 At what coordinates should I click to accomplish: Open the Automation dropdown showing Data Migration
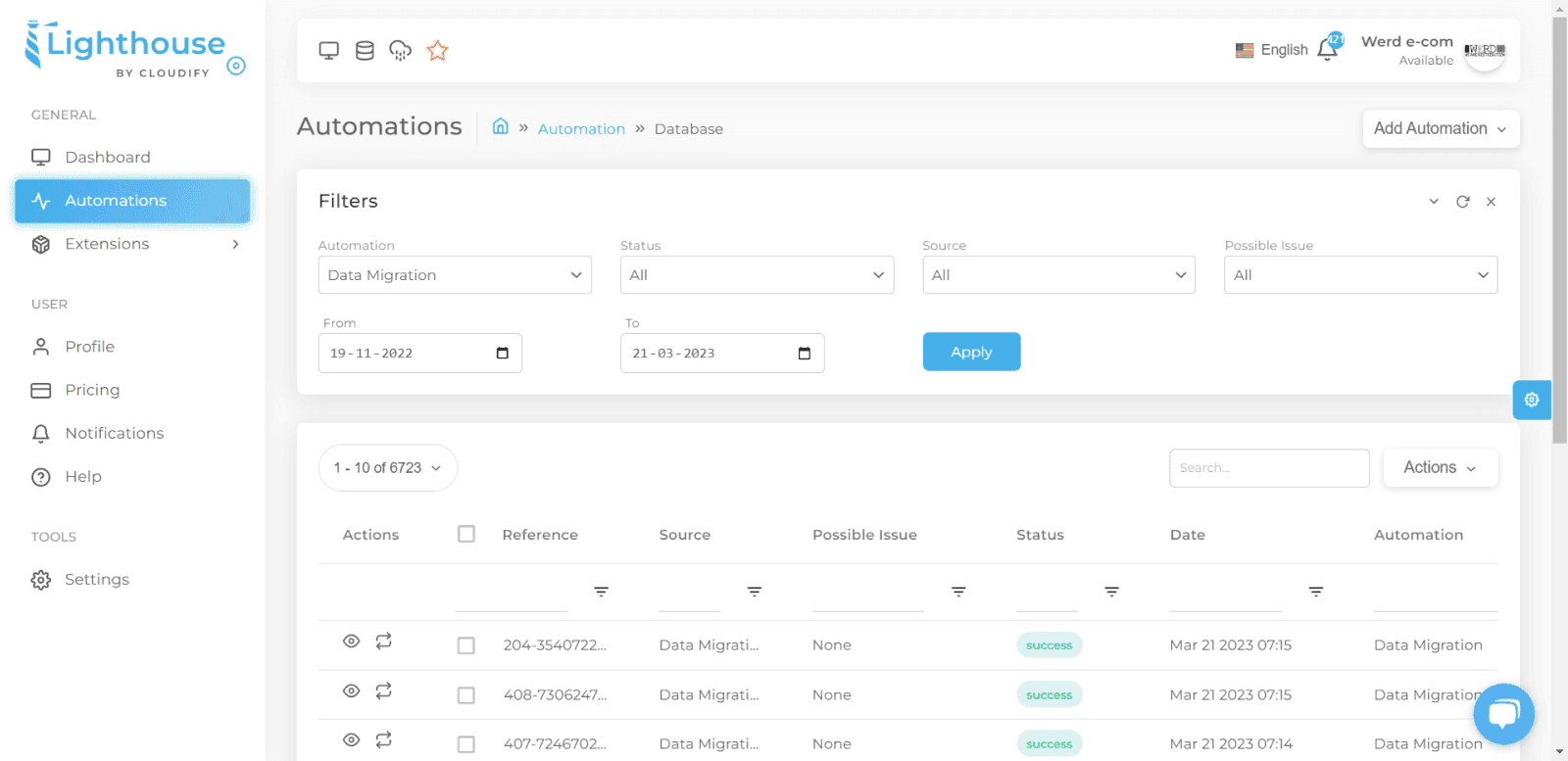(455, 275)
